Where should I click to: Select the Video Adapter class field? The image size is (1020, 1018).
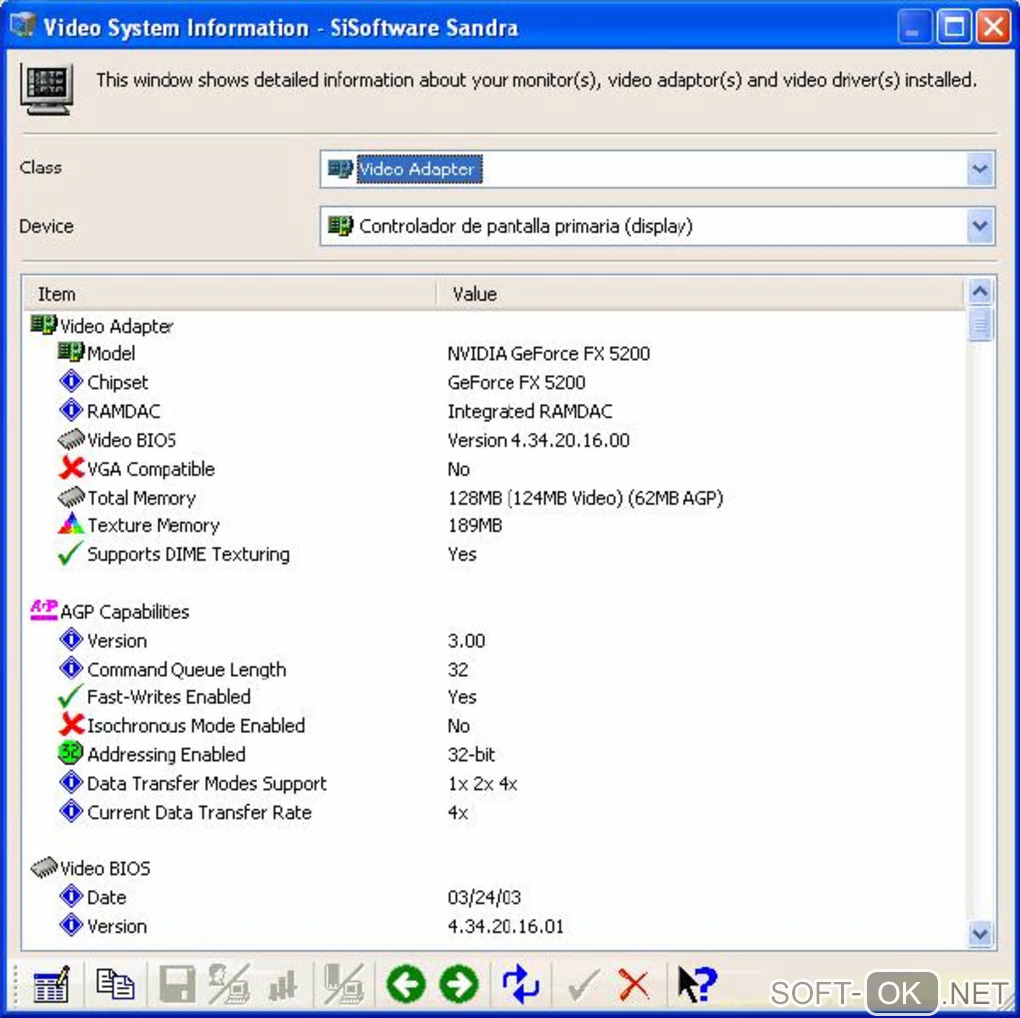click(657, 169)
